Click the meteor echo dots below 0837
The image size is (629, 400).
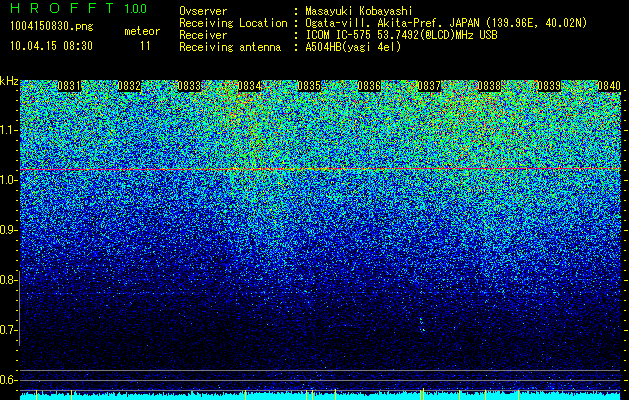click(x=422, y=325)
